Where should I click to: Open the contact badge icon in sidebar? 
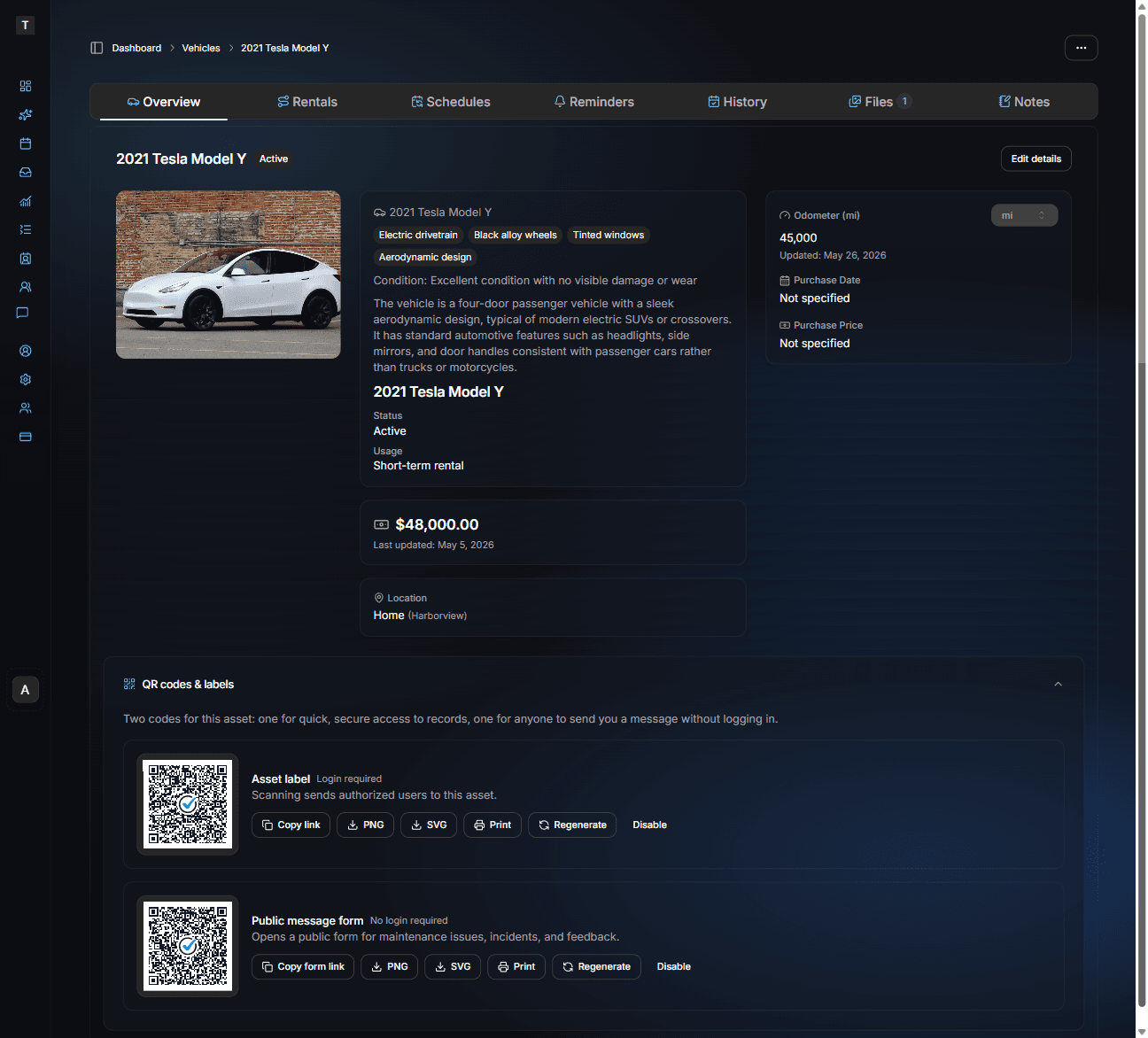(25, 259)
